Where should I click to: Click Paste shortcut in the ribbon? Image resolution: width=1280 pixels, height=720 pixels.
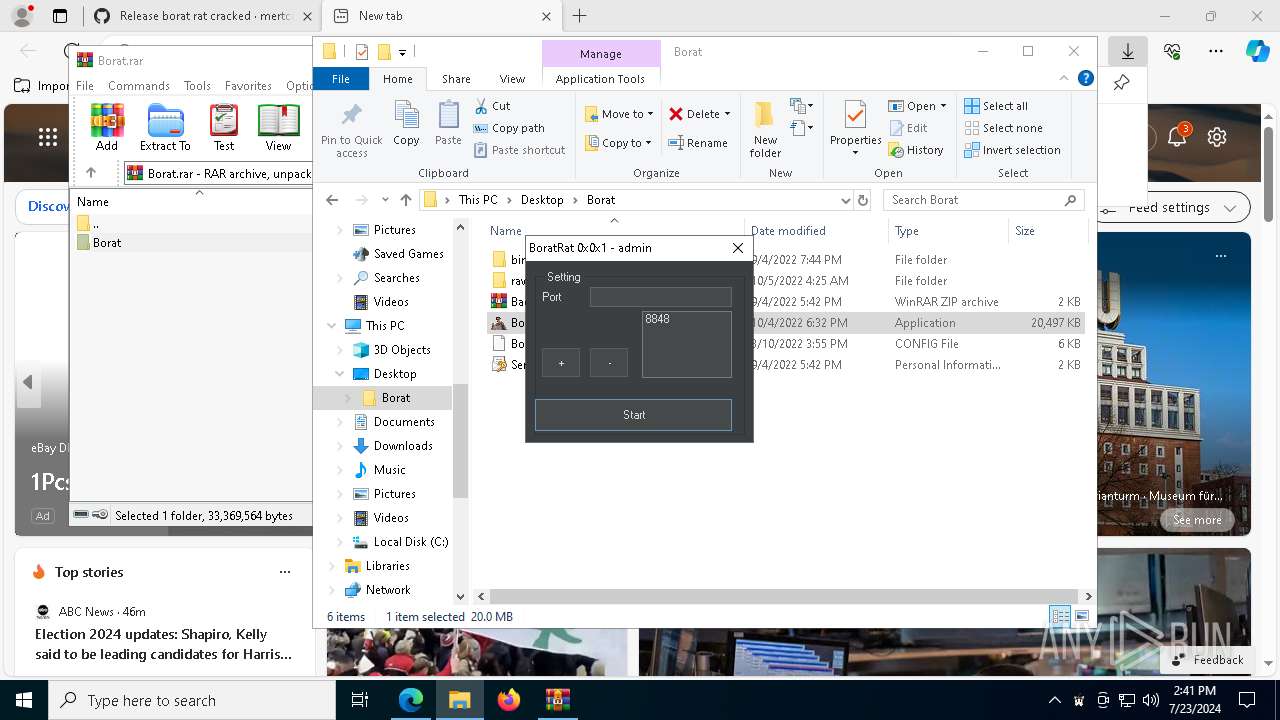pos(519,150)
